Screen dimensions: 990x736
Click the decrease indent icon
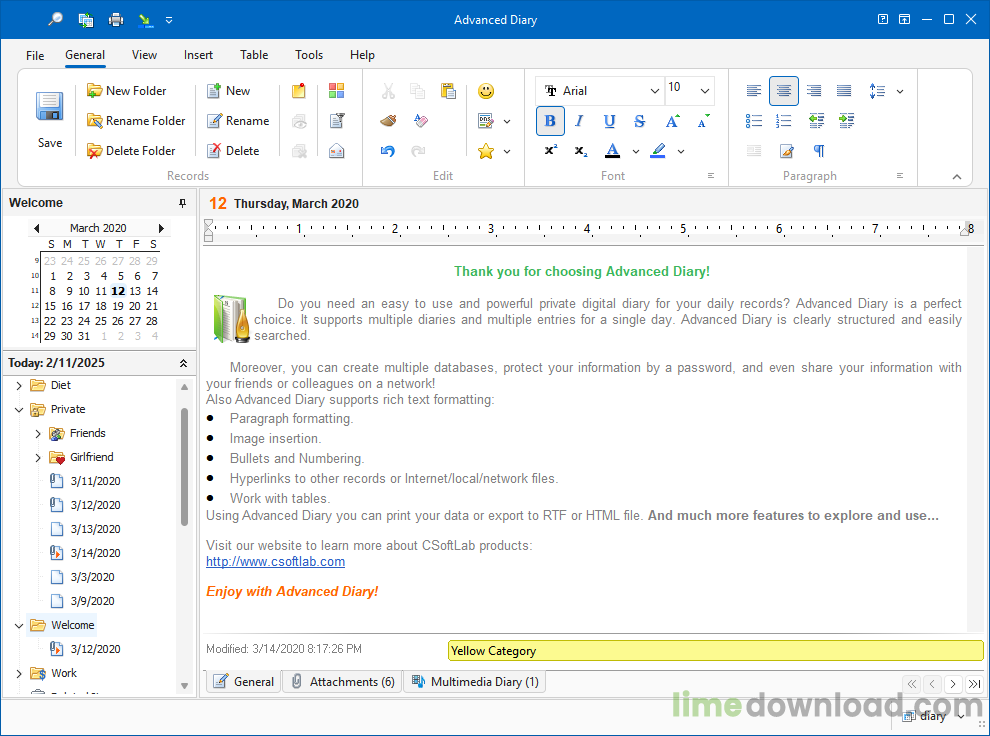816,121
